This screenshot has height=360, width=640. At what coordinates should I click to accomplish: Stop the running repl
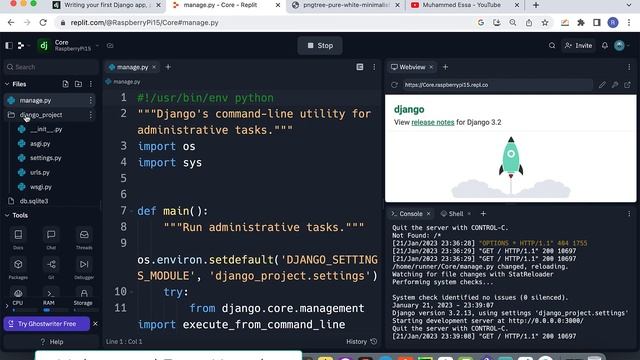pyautogui.click(x=320, y=46)
